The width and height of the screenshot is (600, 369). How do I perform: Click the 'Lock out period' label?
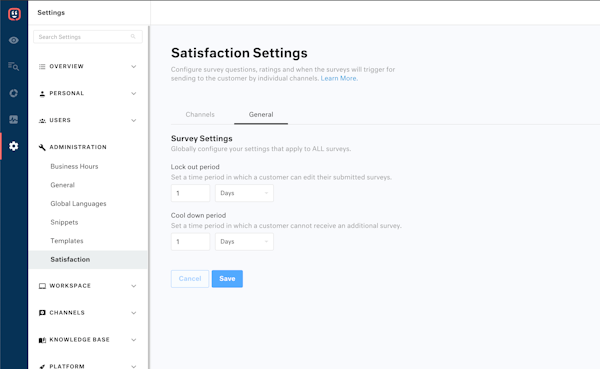point(195,167)
